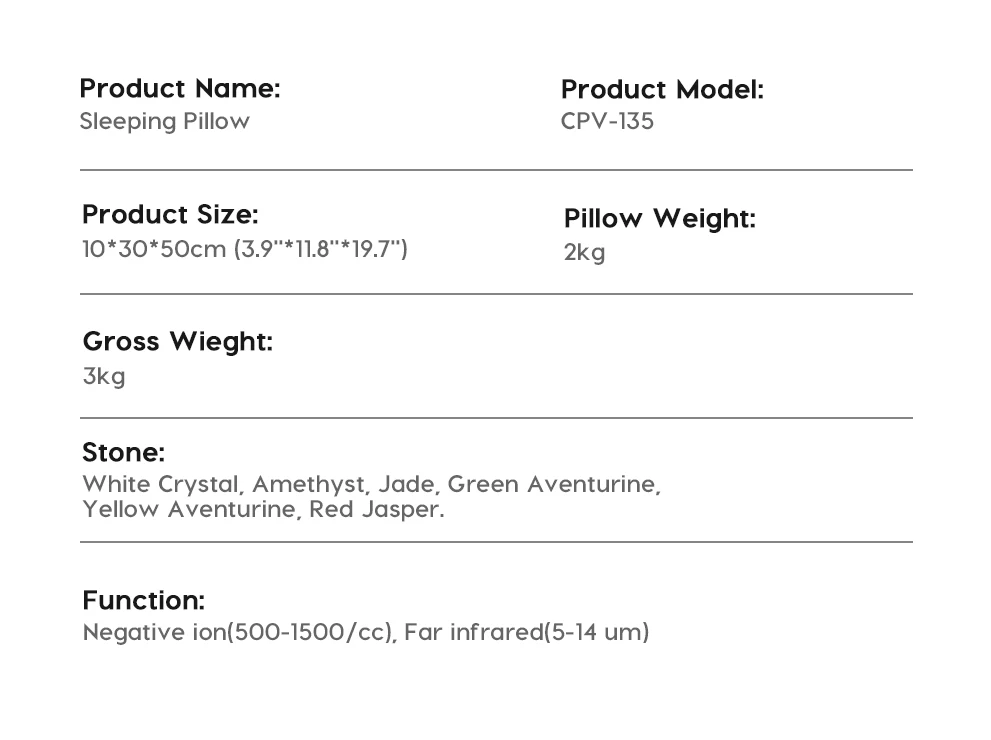Select the 3kg gross weight value
Viewport: 991px width, 740px height.
[104, 377]
